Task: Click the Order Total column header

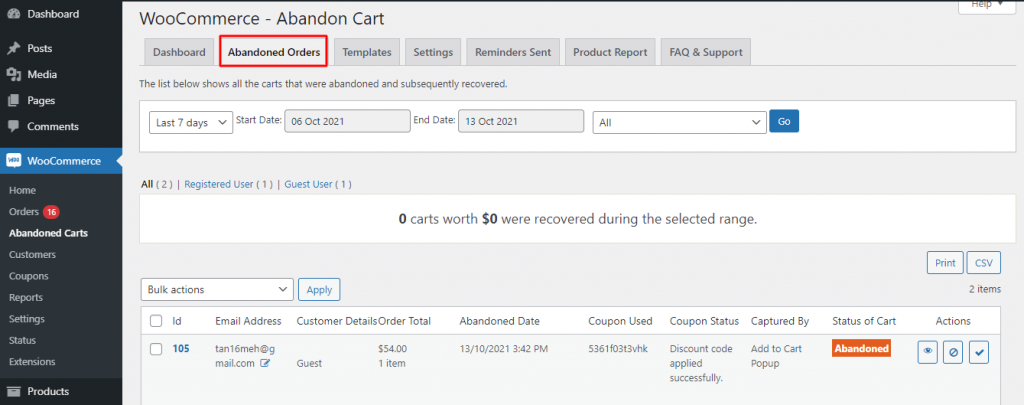Action: tap(404, 321)
